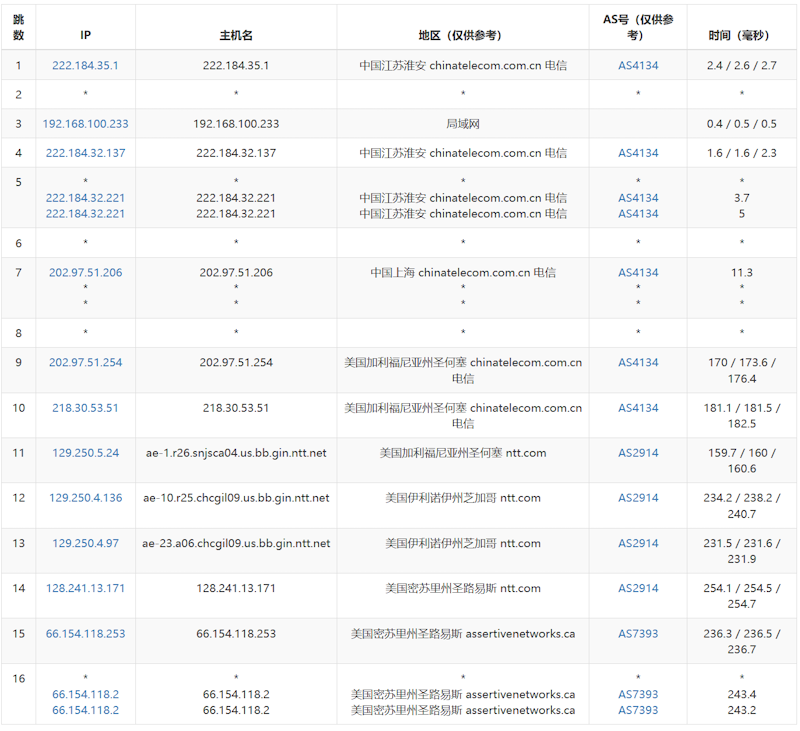800x731 pixels.
Task: Follow the 202.97.51.206 IP link in hop 7
Action: pyautogui.click(x=85, y=272)
